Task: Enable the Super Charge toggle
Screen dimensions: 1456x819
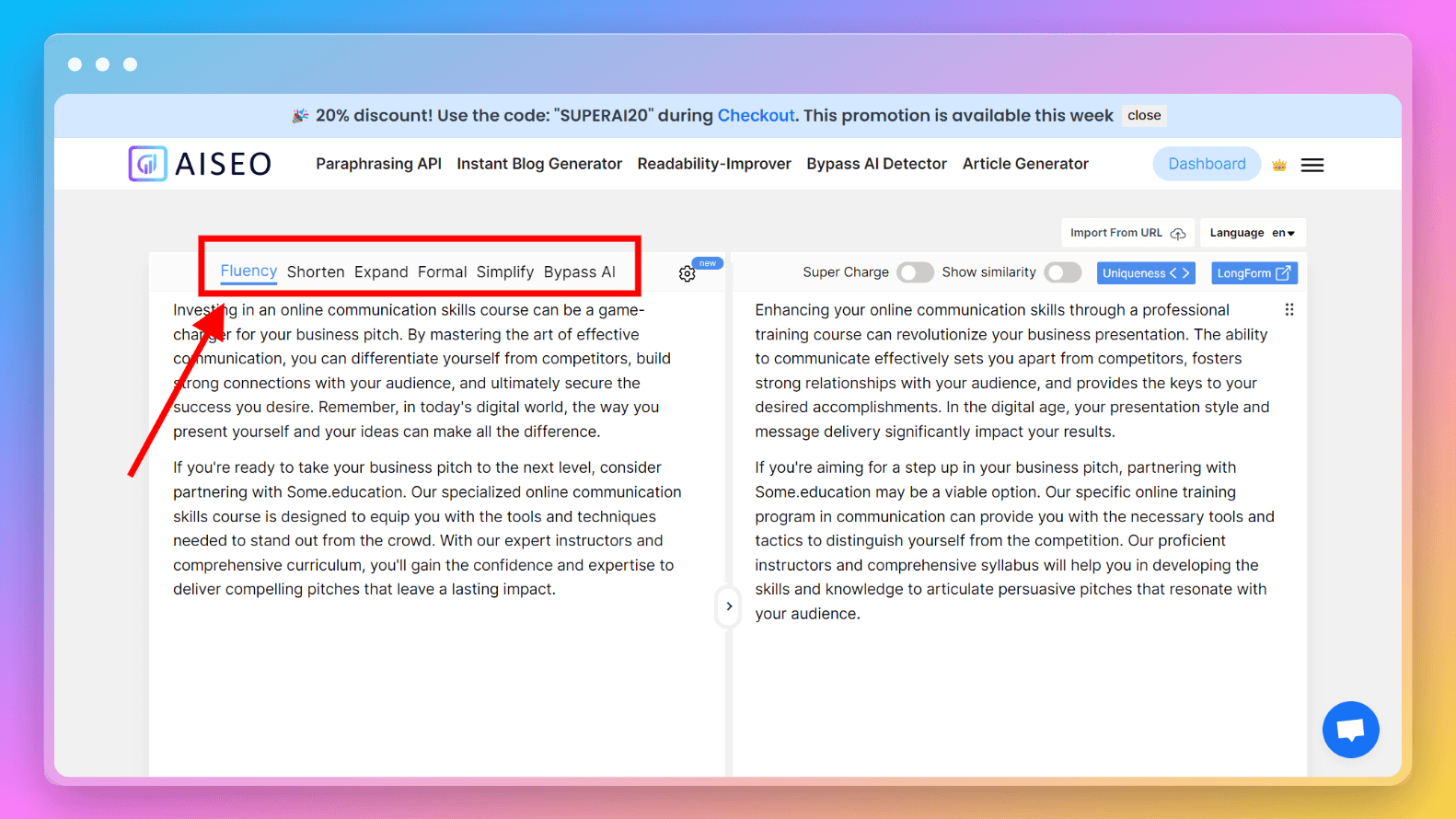Action: (x=914, y=272)
